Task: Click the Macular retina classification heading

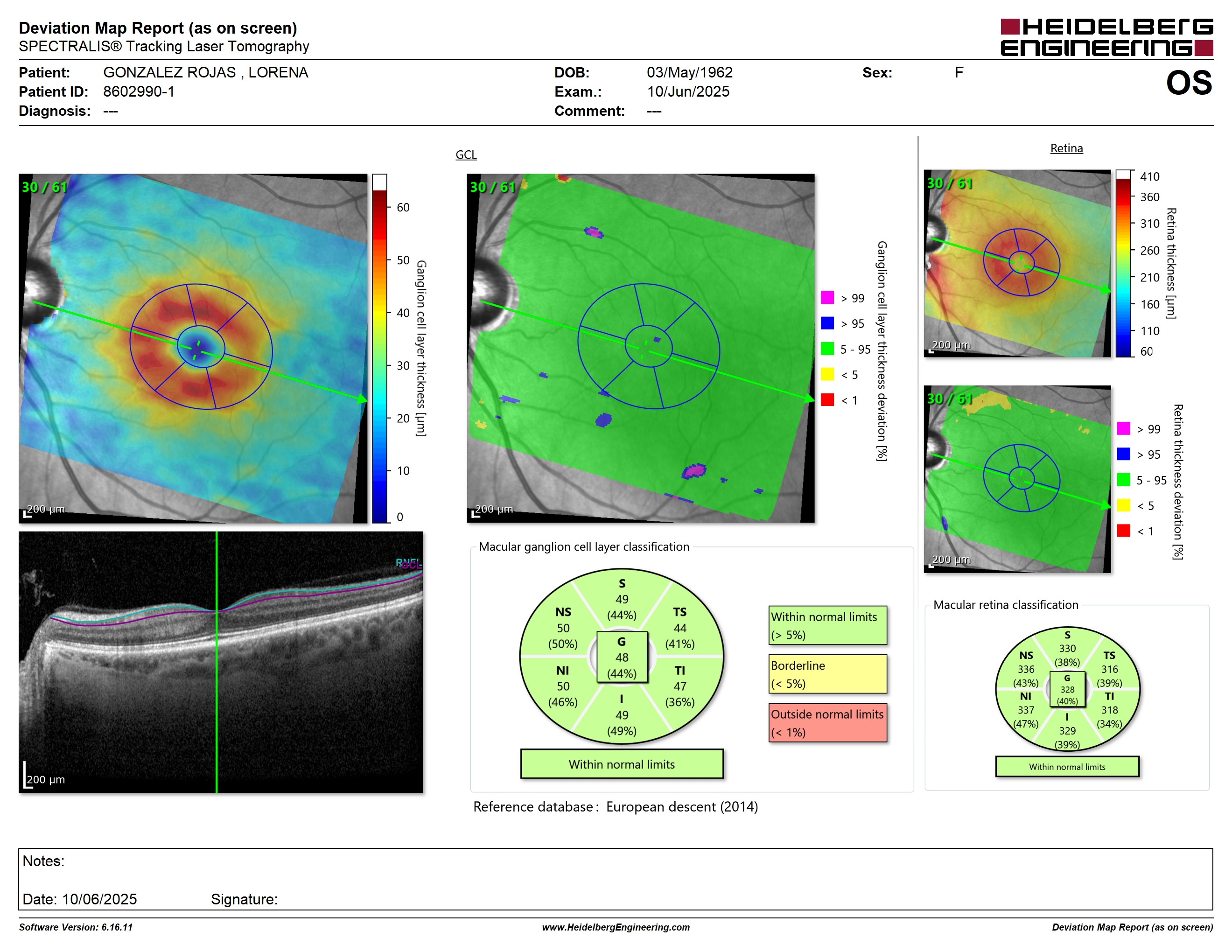Action: coord(1005,605)
